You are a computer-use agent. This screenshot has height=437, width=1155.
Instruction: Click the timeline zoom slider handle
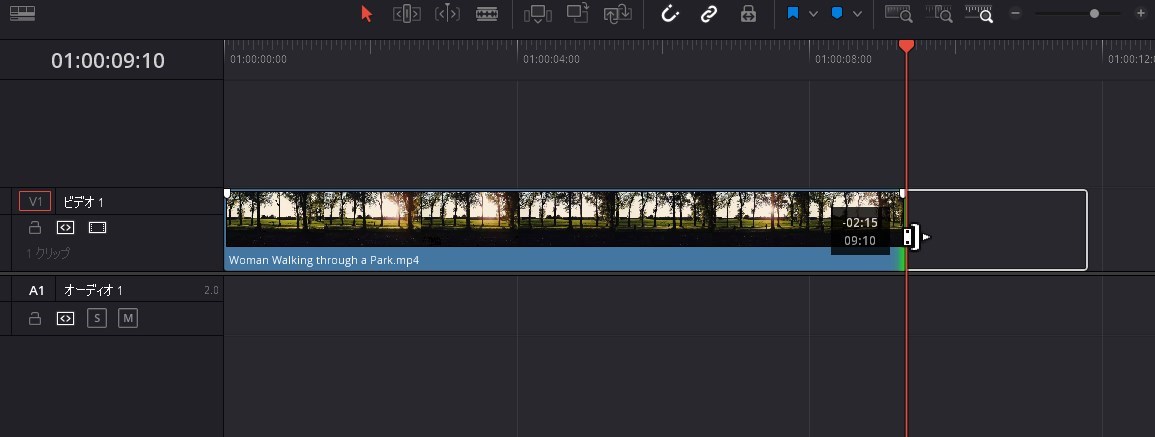click(1095, 13)
